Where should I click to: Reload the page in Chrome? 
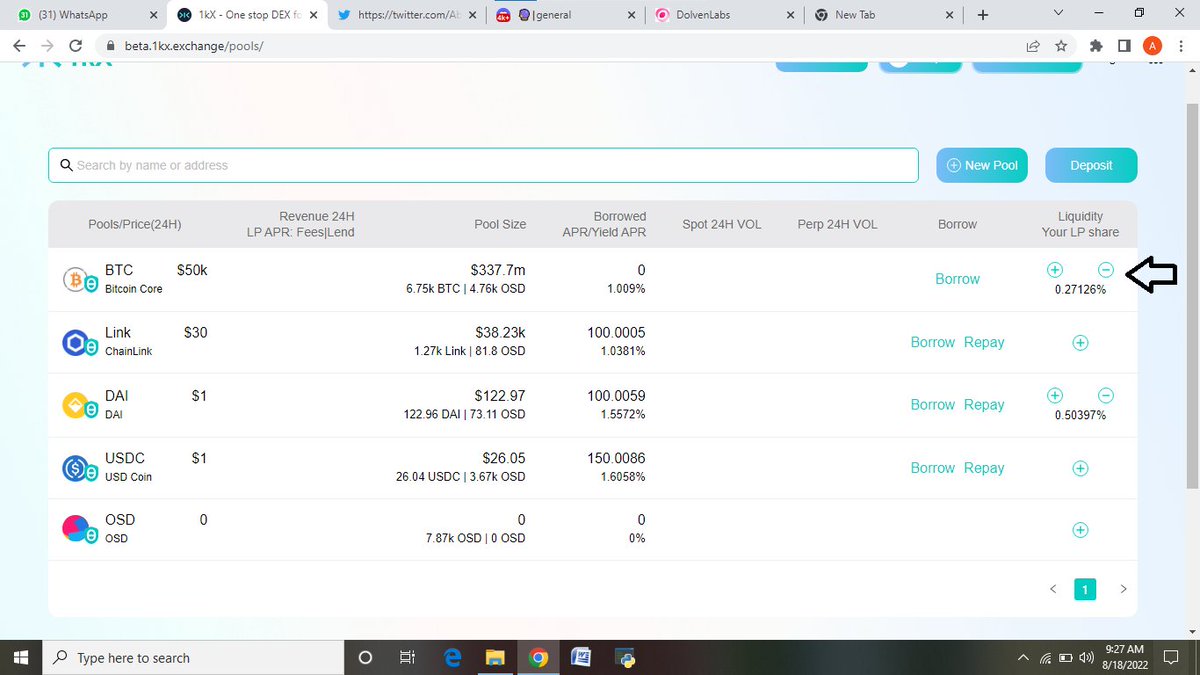coord(75,45)
